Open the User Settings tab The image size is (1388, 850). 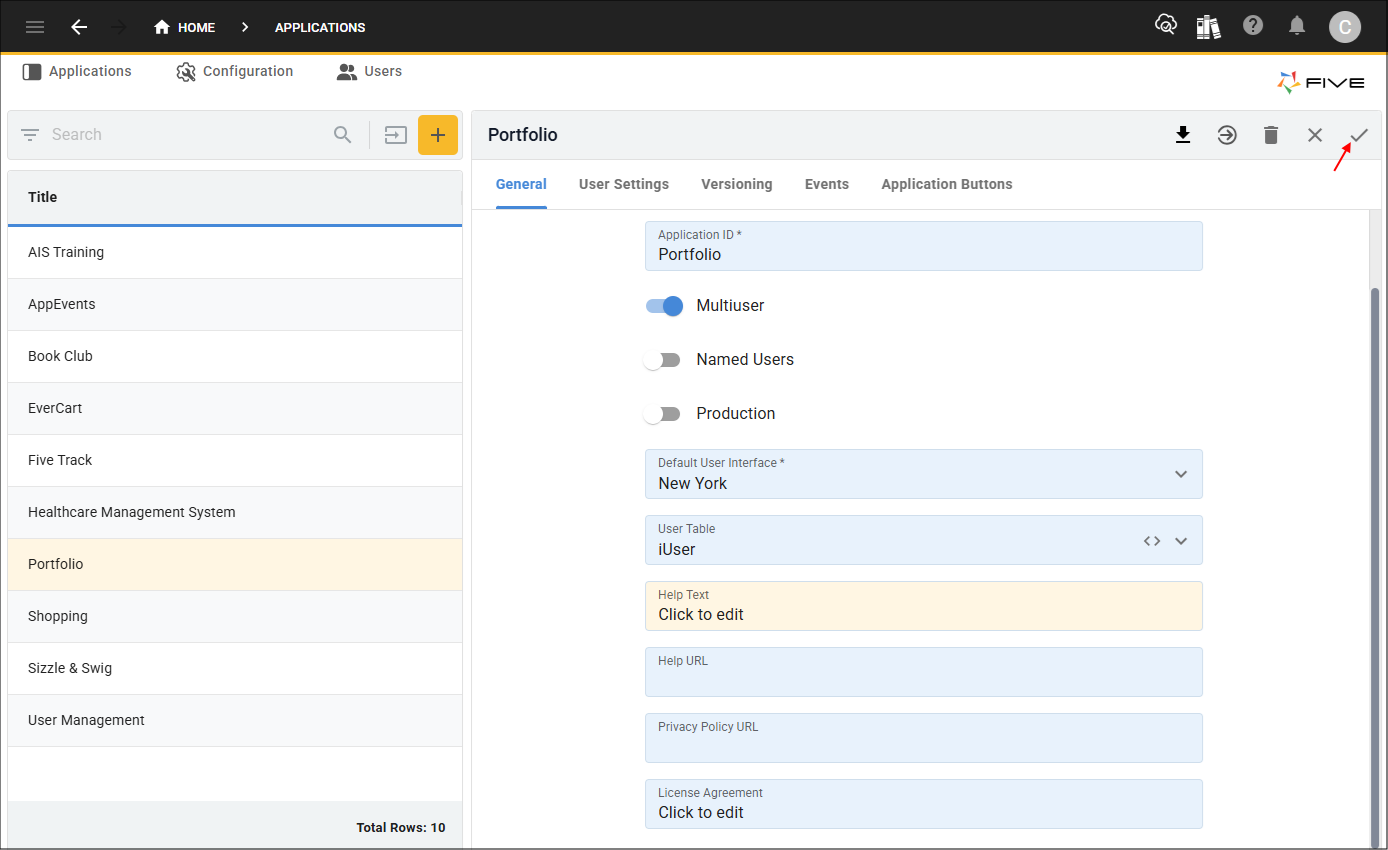[x=623, y=184]
